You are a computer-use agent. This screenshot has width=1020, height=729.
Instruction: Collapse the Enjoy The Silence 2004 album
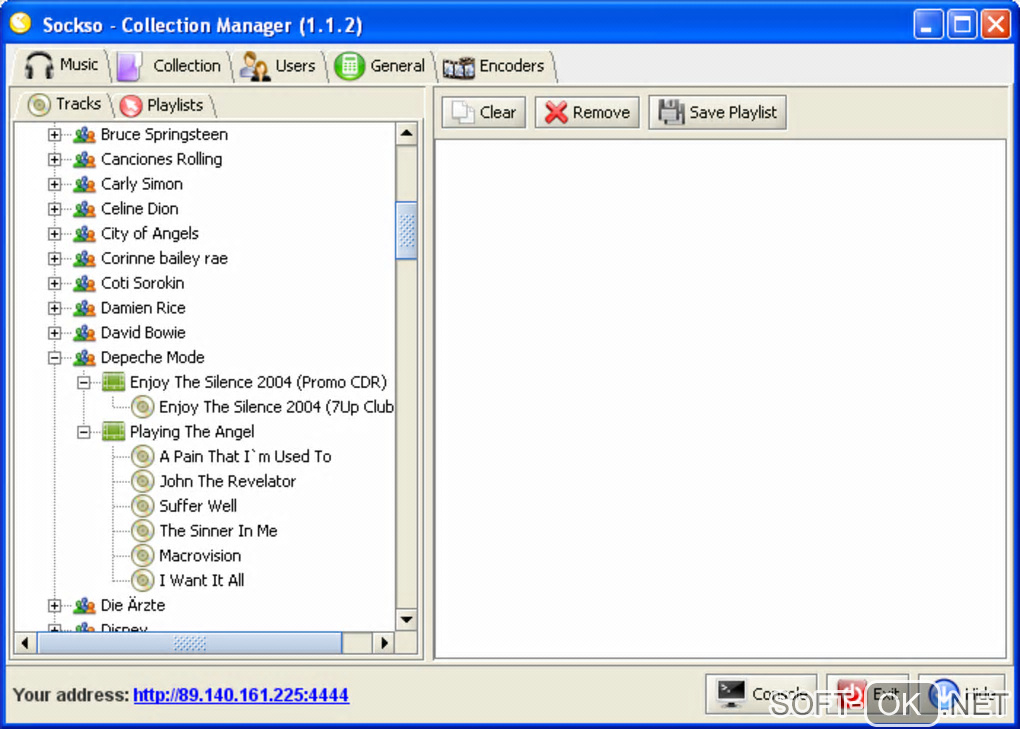coord(84,382)
